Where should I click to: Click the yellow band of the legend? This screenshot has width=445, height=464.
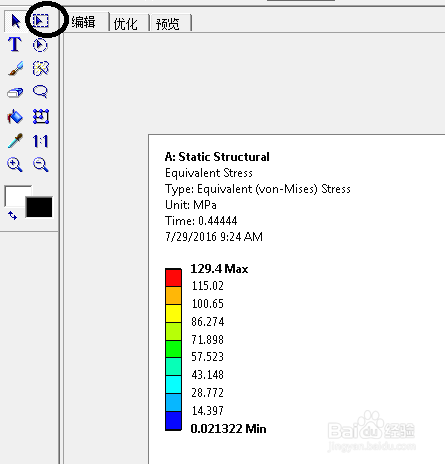173,313
